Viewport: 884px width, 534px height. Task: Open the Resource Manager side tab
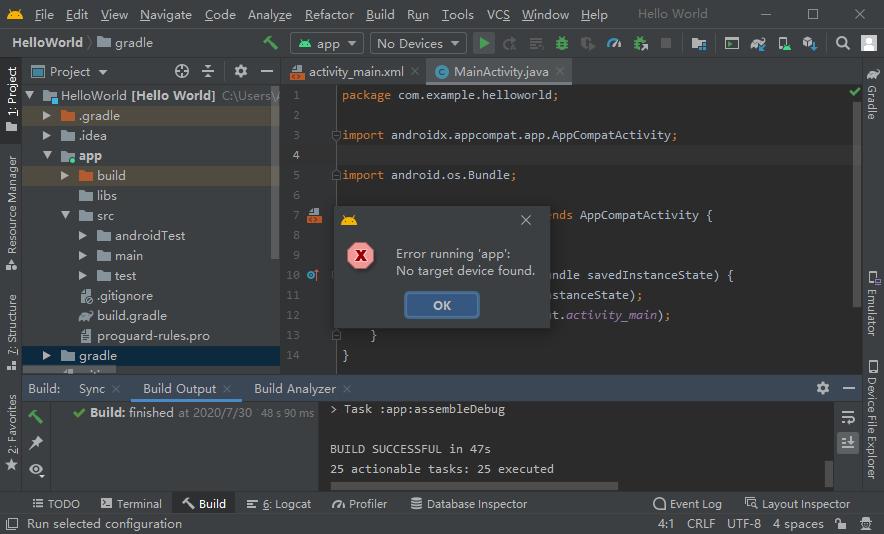tap(12, 214)
